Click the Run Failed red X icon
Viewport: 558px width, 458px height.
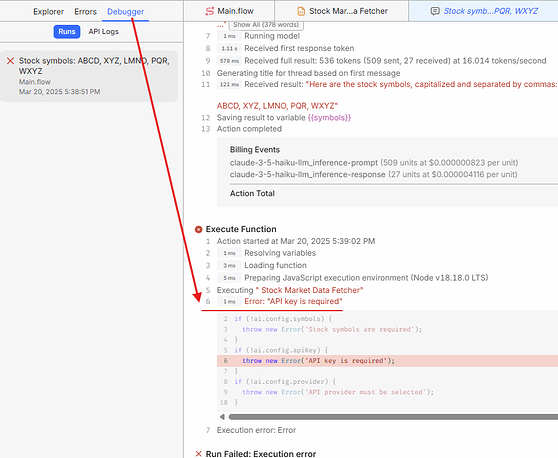[199, 454]
